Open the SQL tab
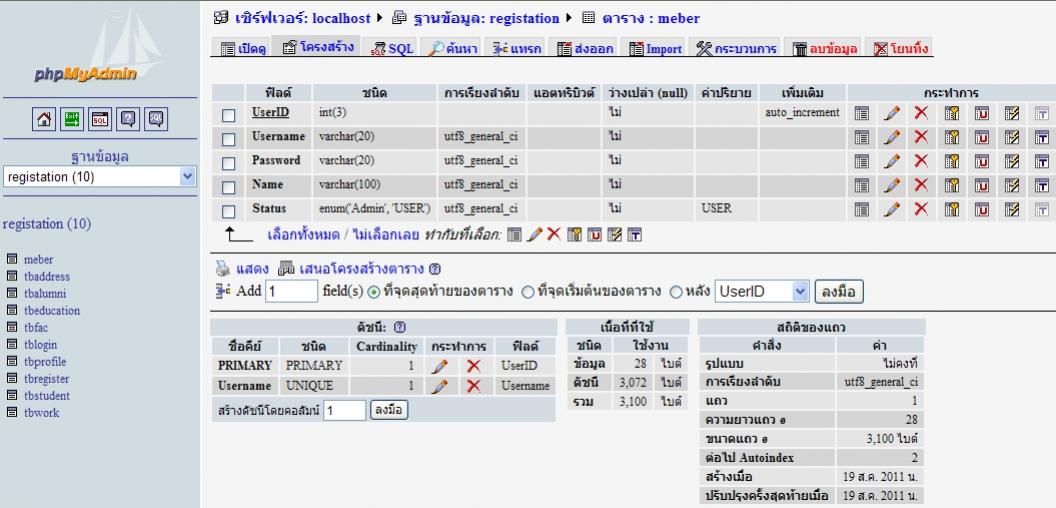The image size is (1056, 508). click(x=391, y=49)
